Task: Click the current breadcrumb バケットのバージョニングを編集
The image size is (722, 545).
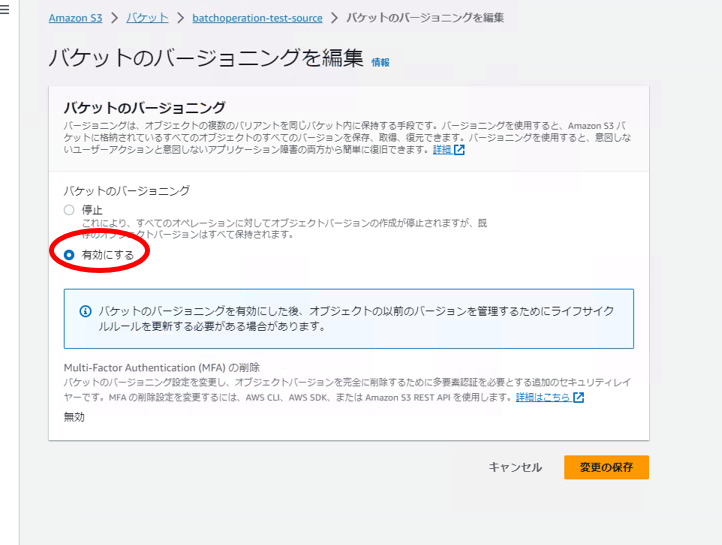Action: (425, 18)
